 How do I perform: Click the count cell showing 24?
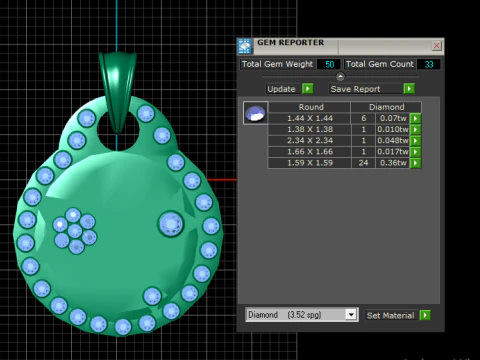click(363, 163)
